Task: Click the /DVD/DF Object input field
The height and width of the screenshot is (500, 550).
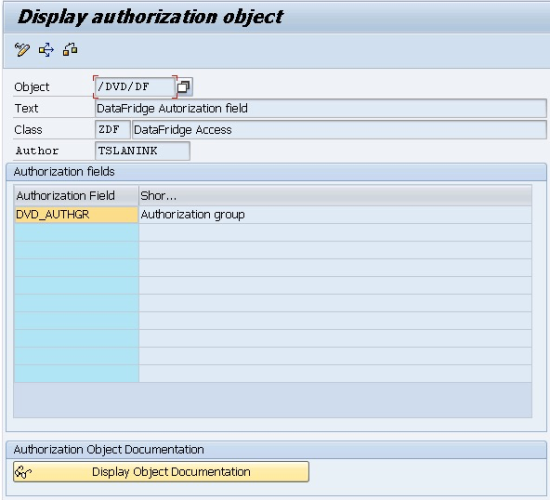Action: click(x=135, y=87)
